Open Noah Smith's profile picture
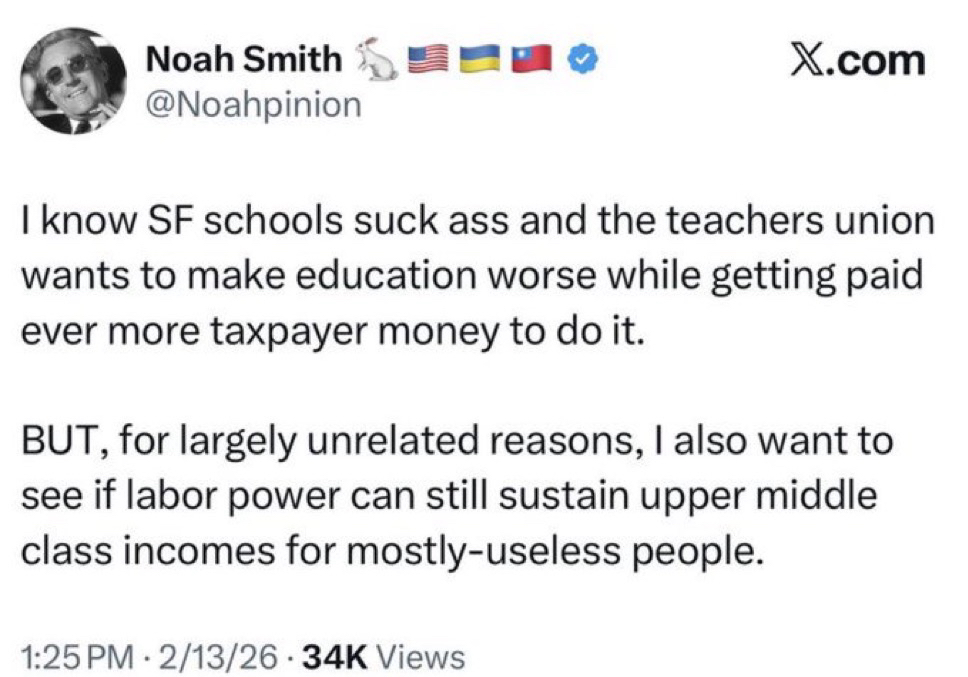 tap(74, 87)
